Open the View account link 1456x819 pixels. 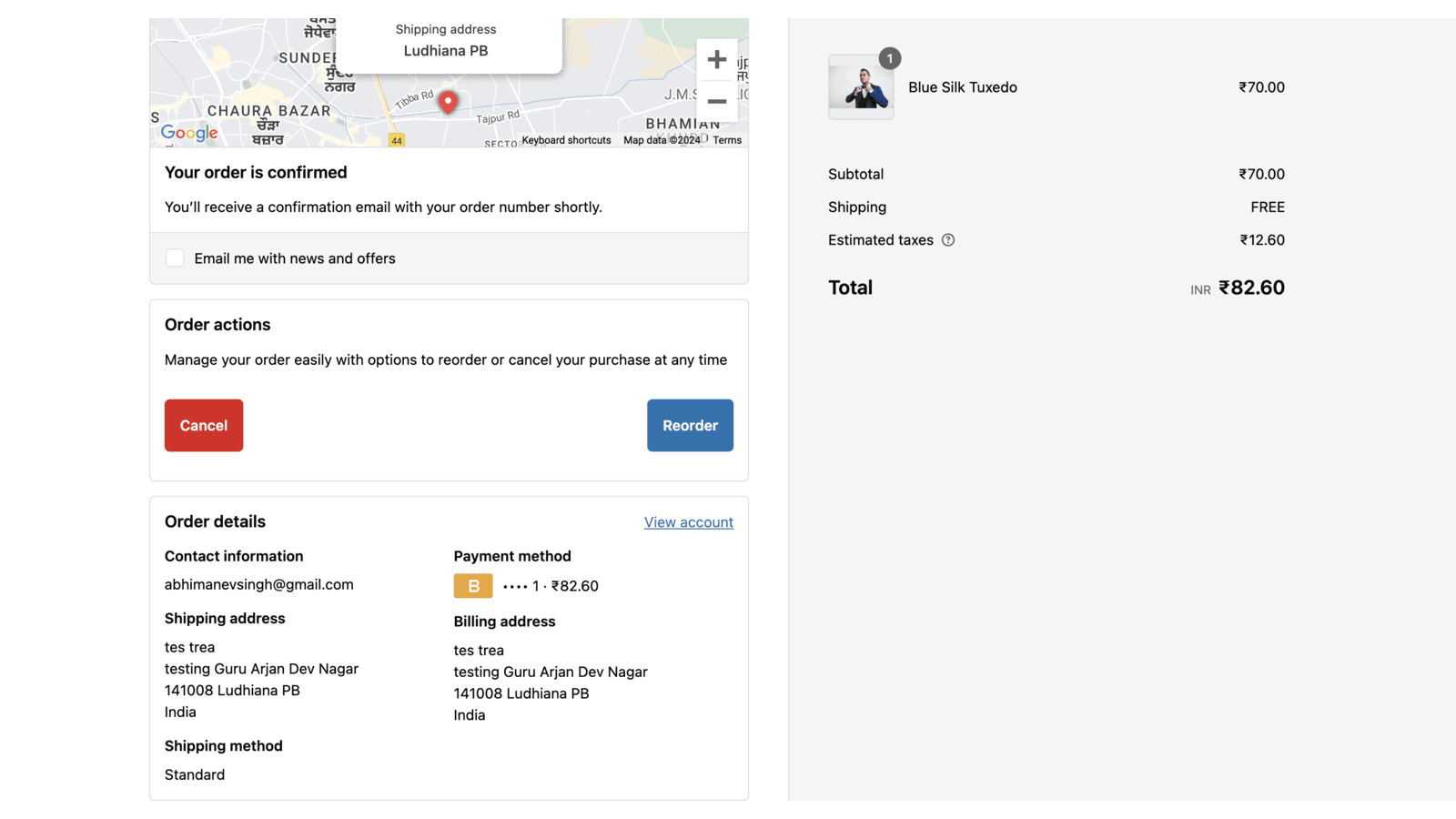[x=688, y=521]
